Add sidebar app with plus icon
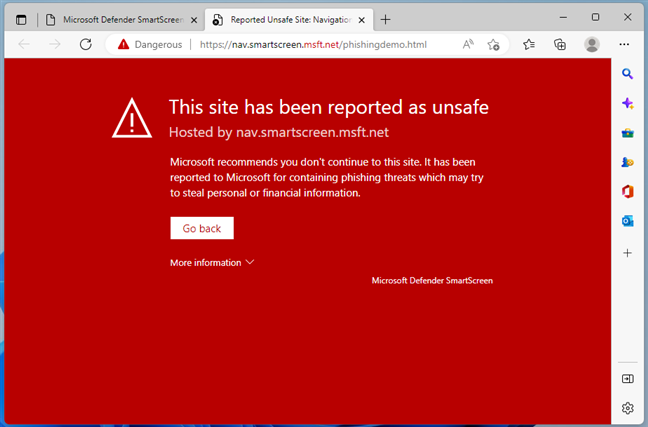Screen dimensions: 648x427 [627, 253]
